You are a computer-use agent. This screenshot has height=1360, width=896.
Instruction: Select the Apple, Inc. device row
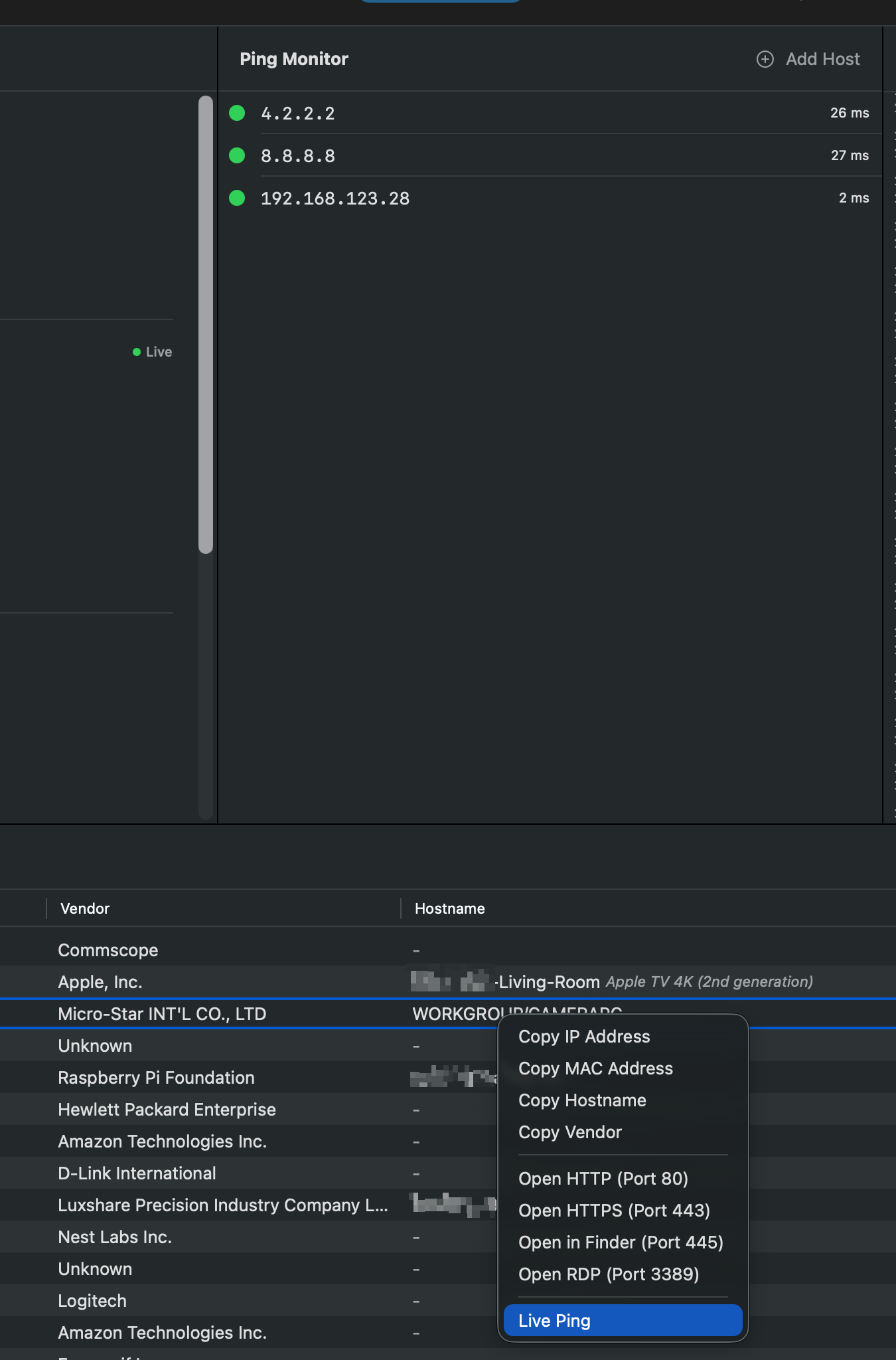pos(100,982)
